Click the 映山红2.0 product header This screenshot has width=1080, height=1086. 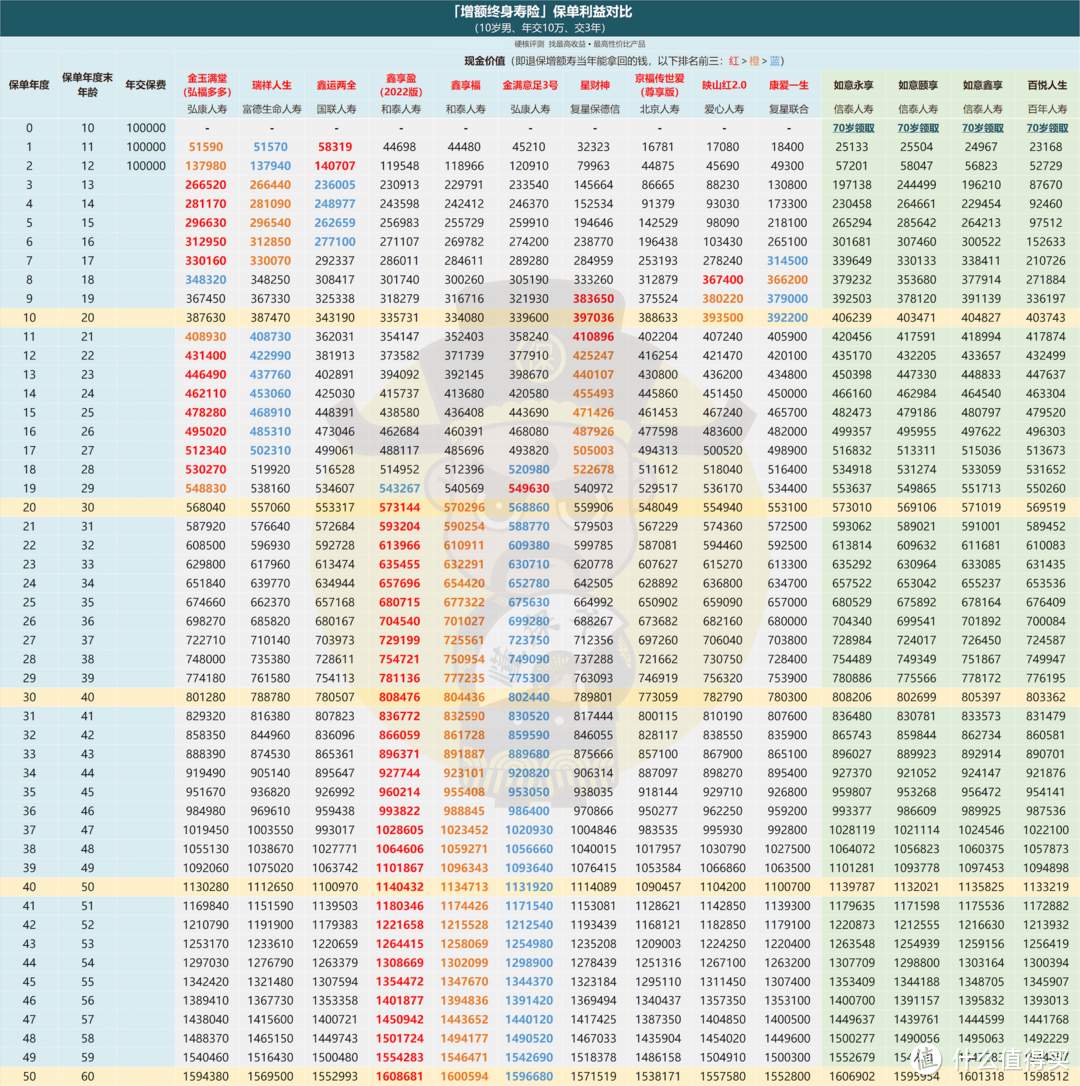(724, 85)
